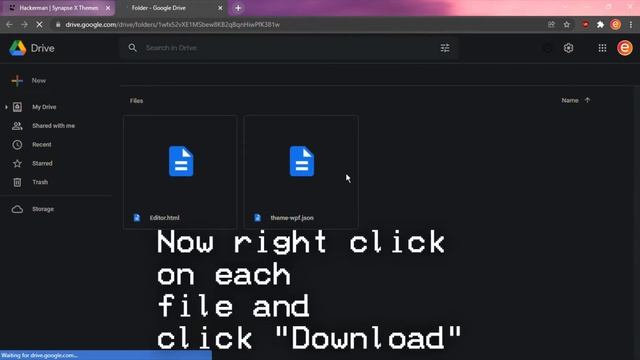640x360 pixels.
Task: Click the red extension icon
Action: (x=585, y=24)
